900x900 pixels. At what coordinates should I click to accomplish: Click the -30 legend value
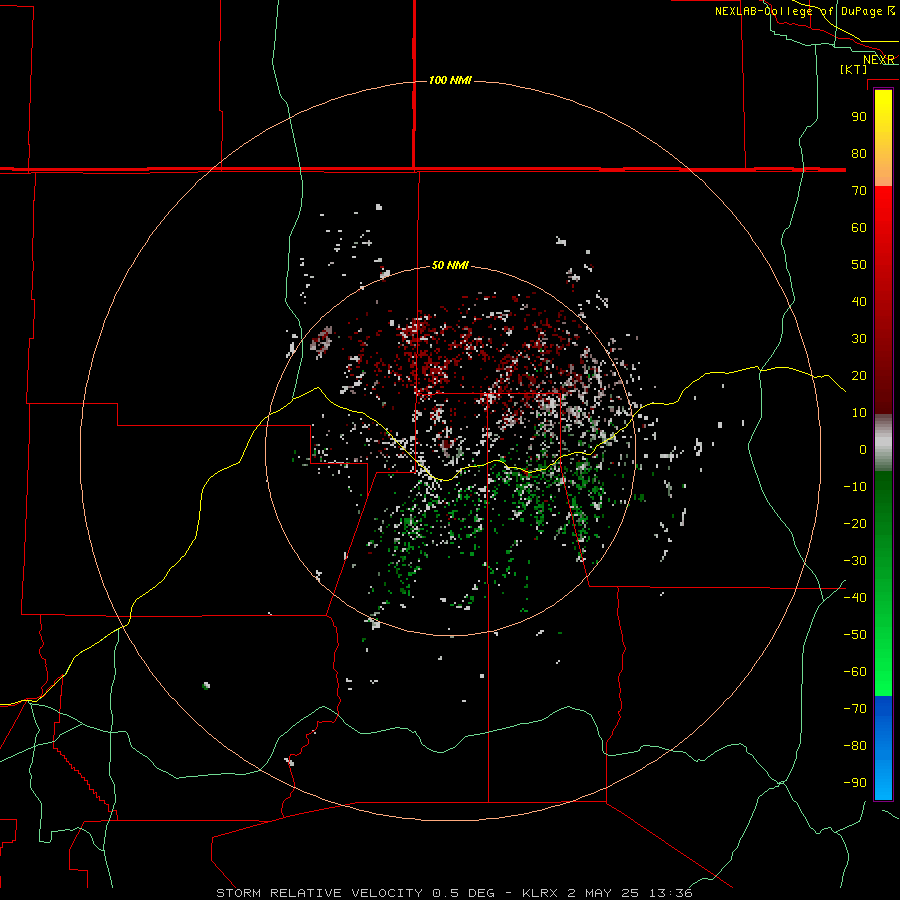click(855, 561)
